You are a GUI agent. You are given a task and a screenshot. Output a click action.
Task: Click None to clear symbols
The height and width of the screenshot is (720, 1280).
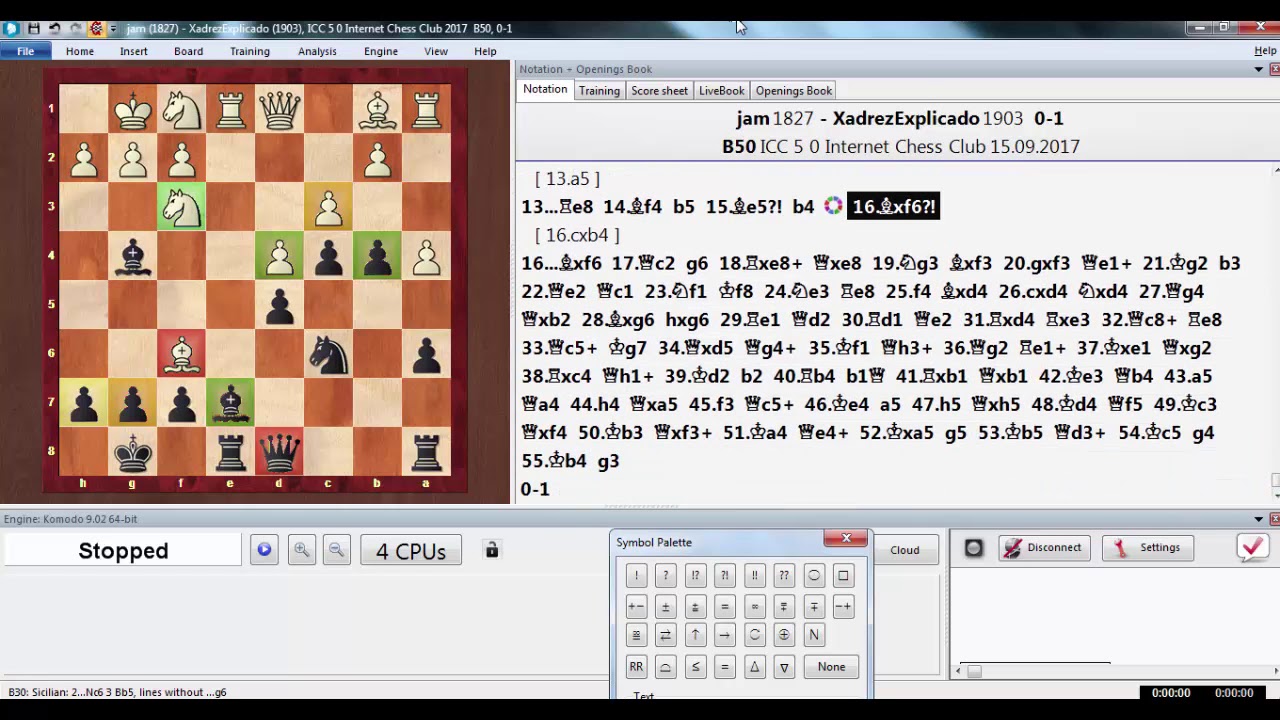click(831, 667)
